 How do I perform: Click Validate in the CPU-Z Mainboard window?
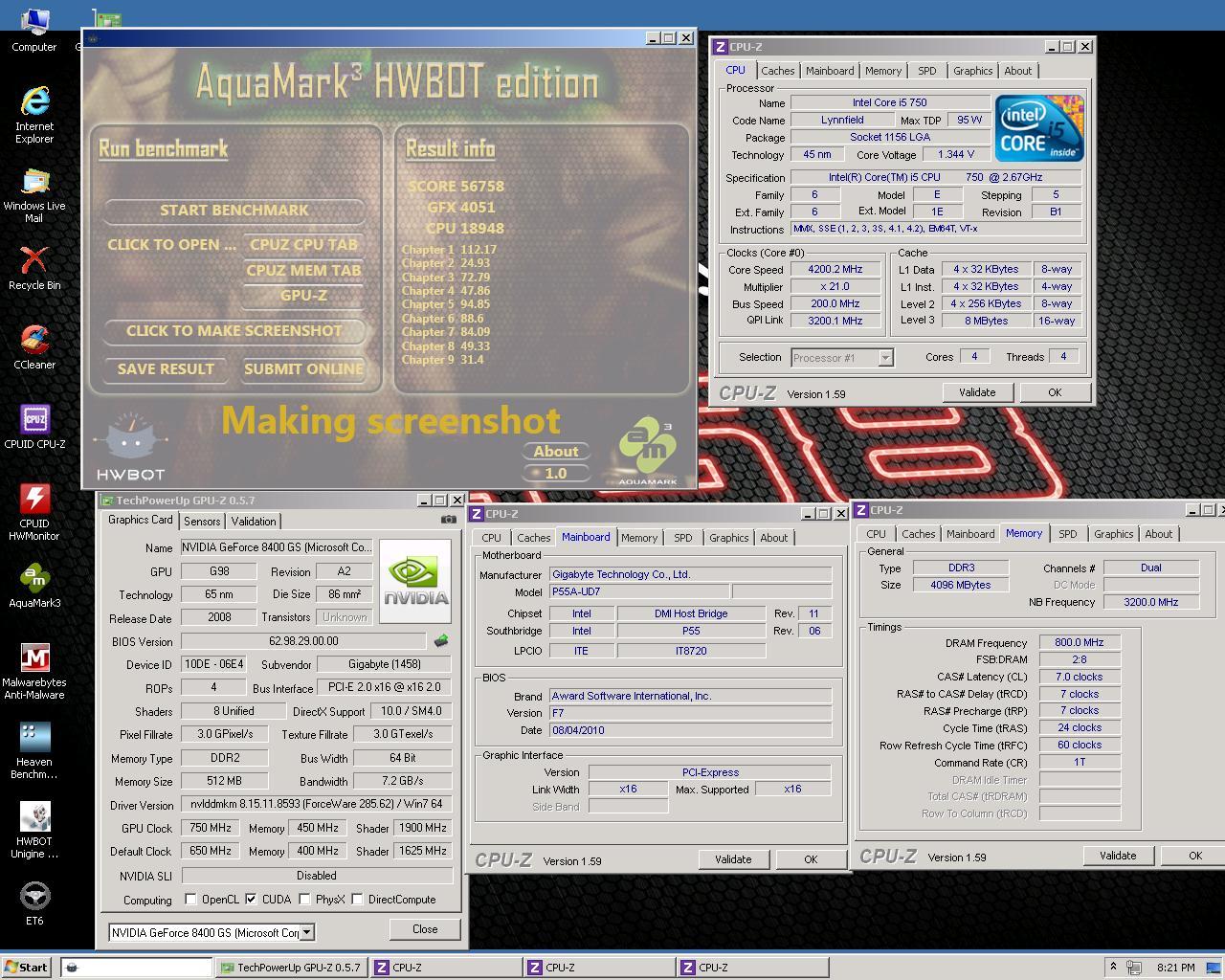733,859
